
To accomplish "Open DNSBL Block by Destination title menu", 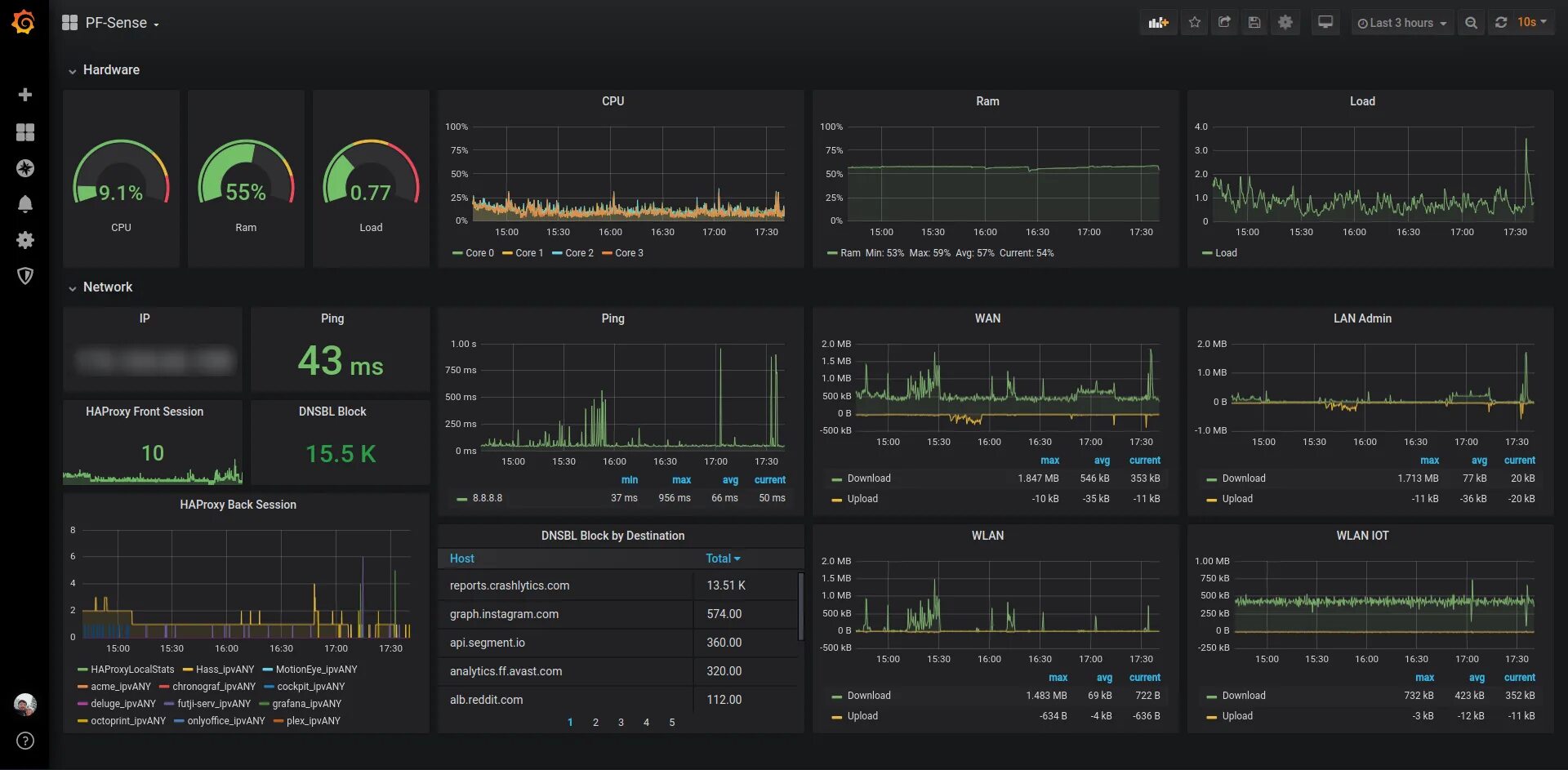I will pos(612,536).
